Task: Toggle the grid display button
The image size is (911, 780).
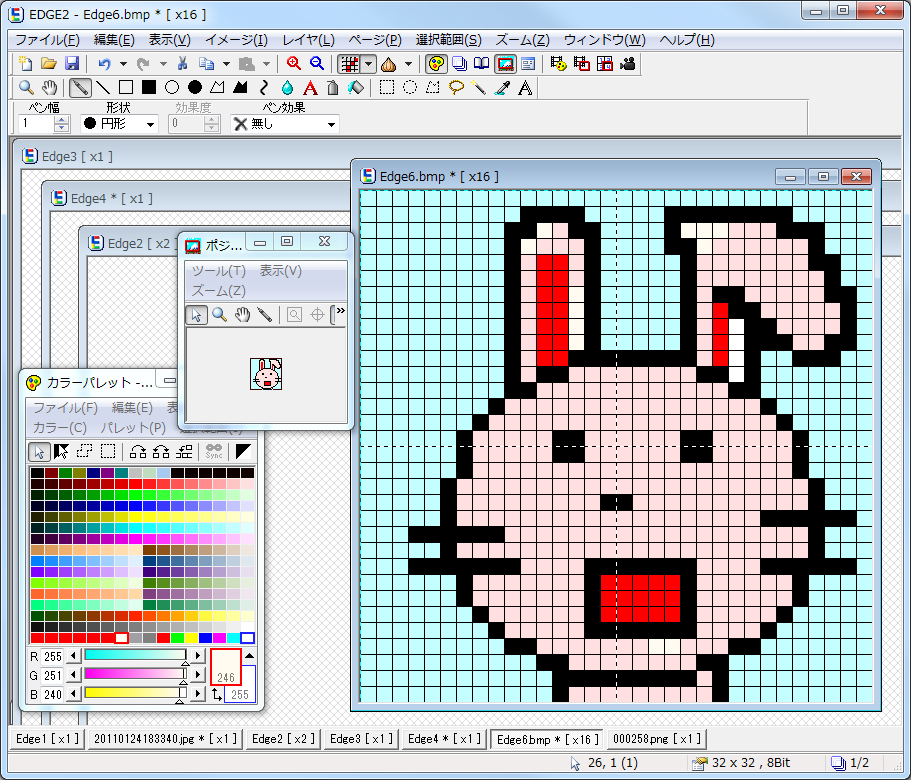Action: pos(349,64)
